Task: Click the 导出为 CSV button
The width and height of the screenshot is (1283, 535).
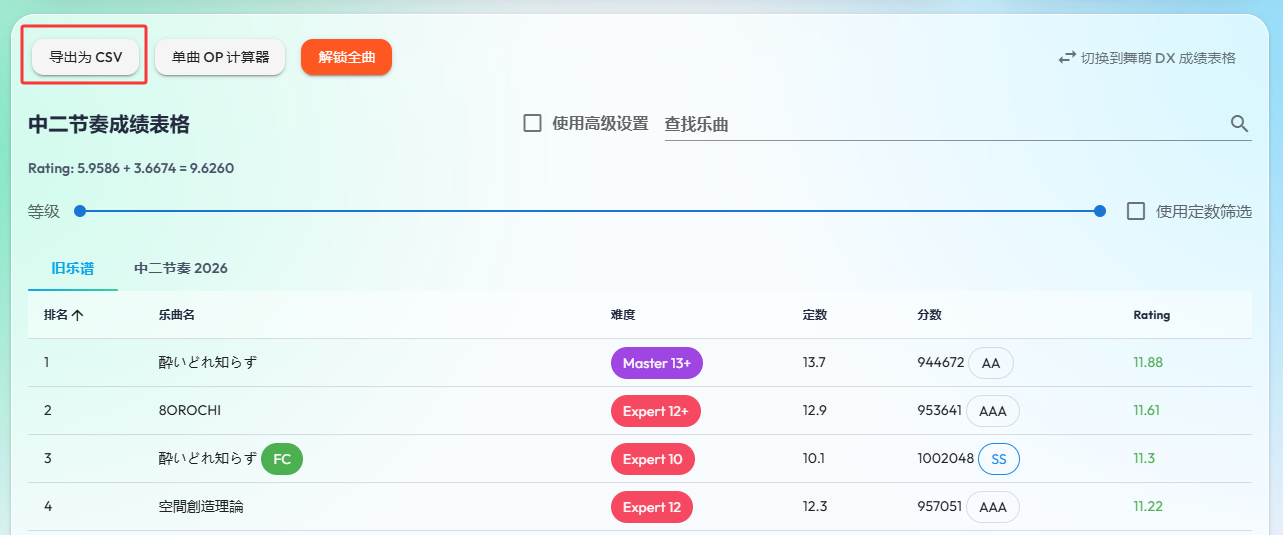Action: pyautogui.click(x=86, y=57)
